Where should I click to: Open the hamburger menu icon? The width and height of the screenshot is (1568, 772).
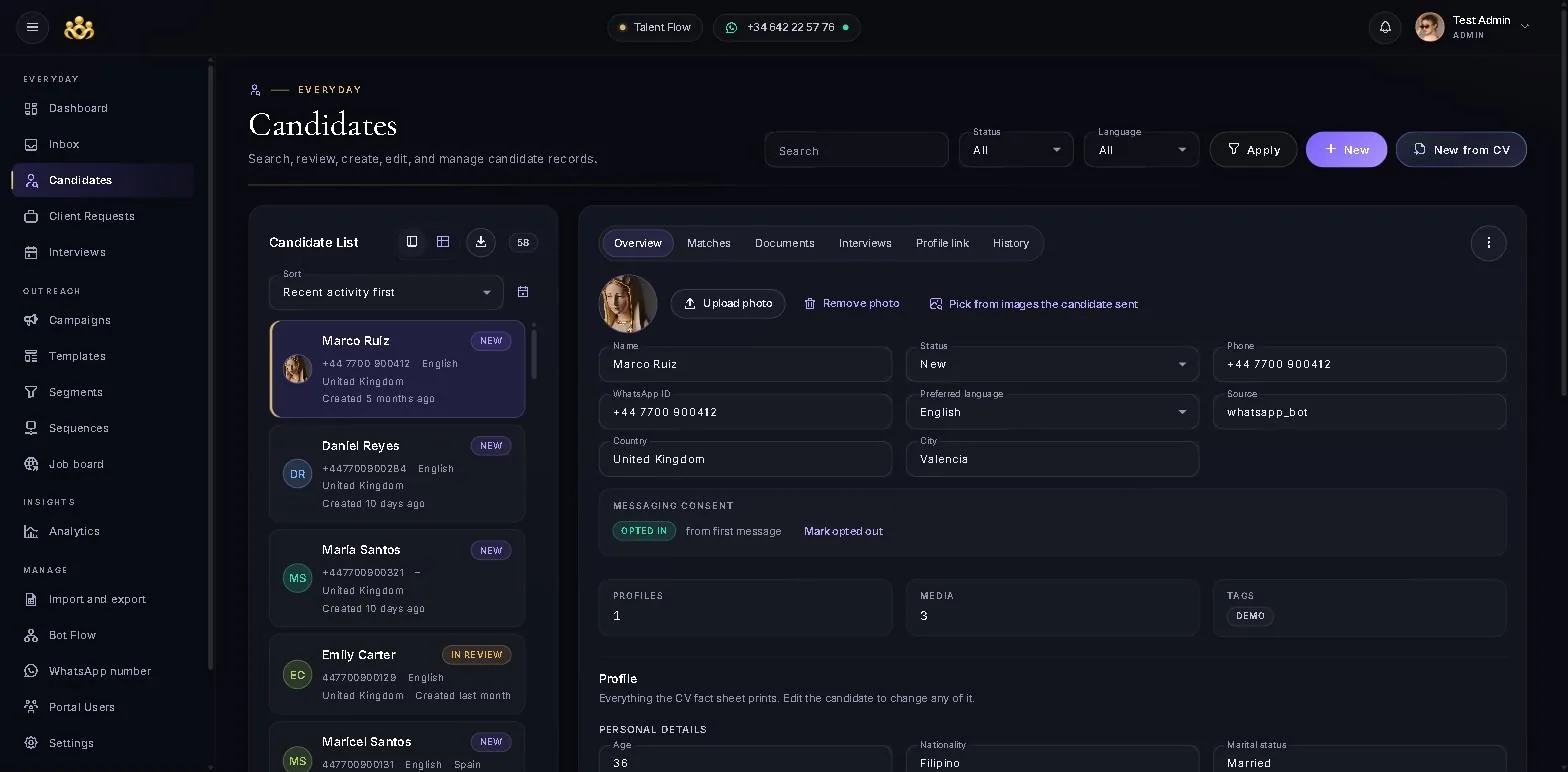pyautogui.click(x=32, y=27)
